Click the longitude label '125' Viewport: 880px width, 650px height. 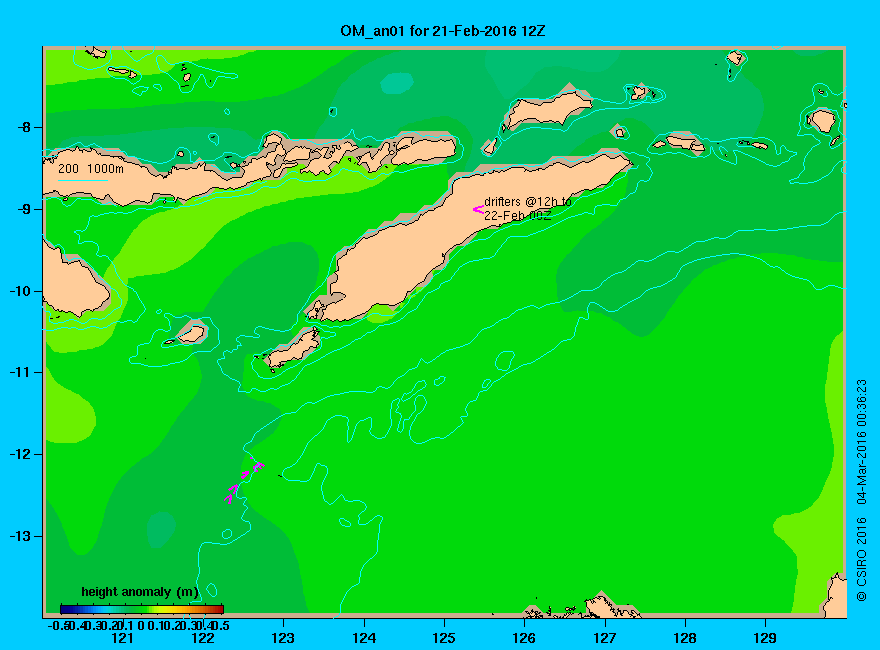click(x=444, y=638)
